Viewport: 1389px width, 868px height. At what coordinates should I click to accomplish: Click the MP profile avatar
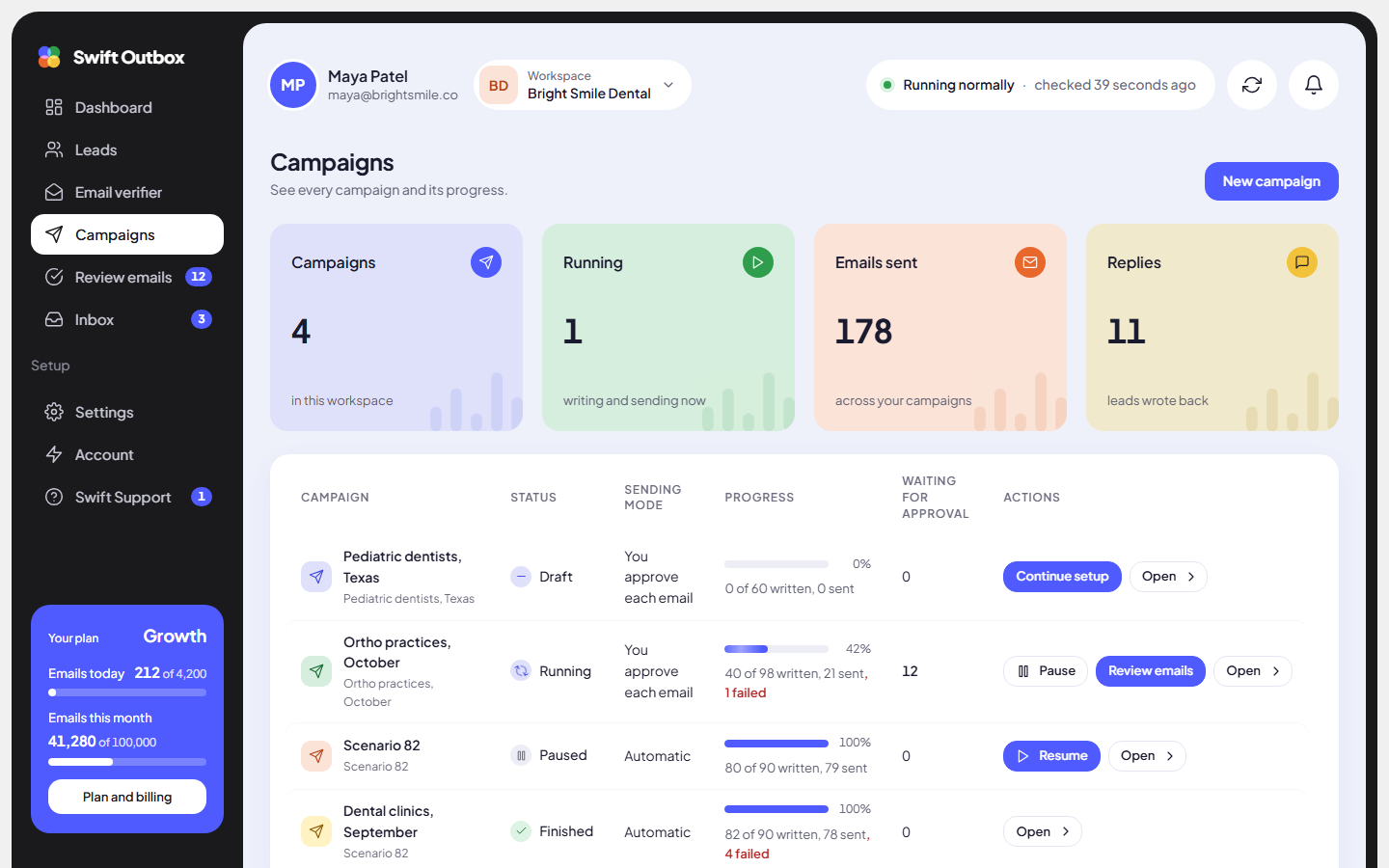click(293, 85)
